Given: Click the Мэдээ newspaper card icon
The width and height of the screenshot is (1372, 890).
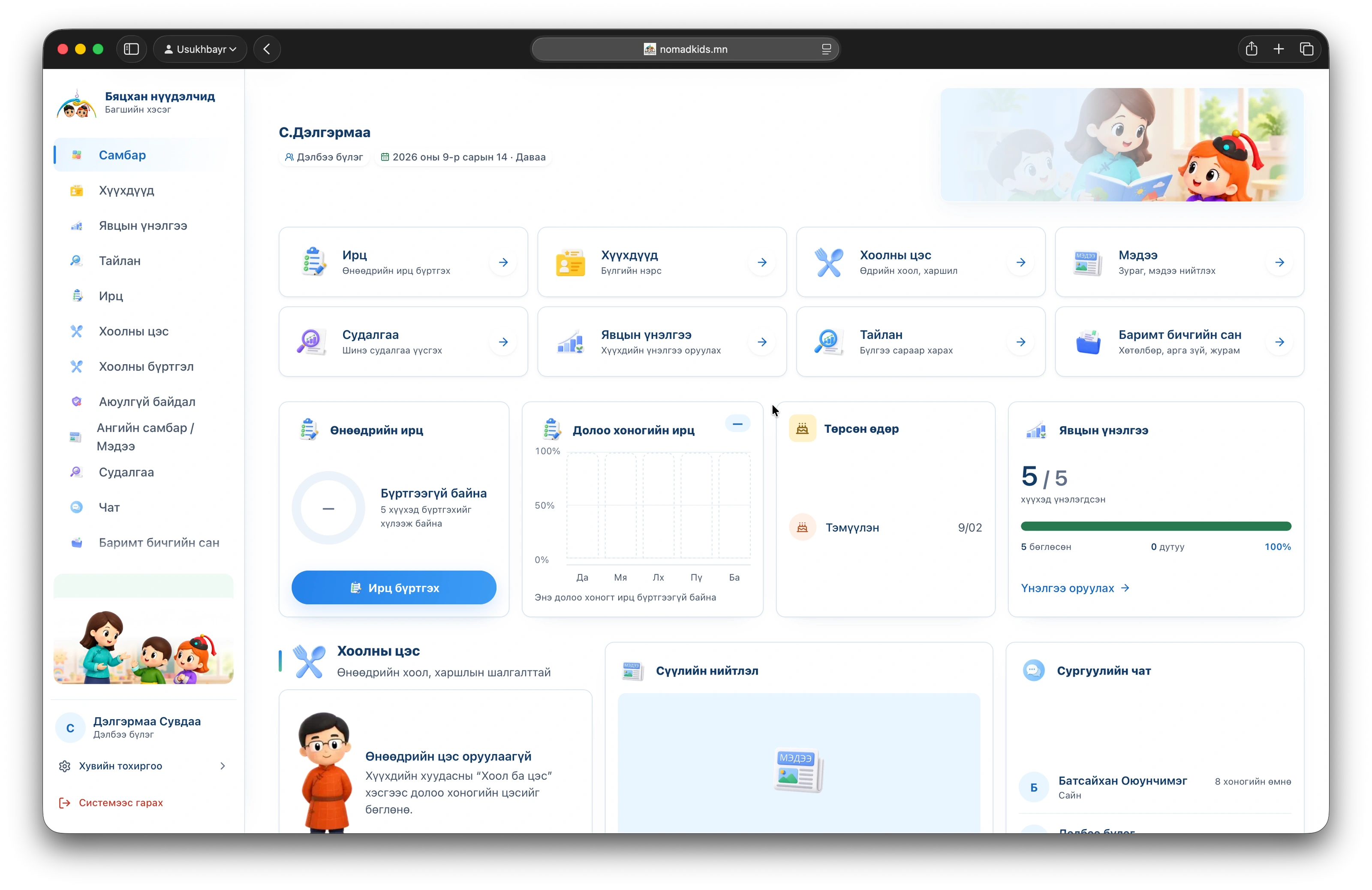Looking at the screenshot, I should [x=1088, y=262].
